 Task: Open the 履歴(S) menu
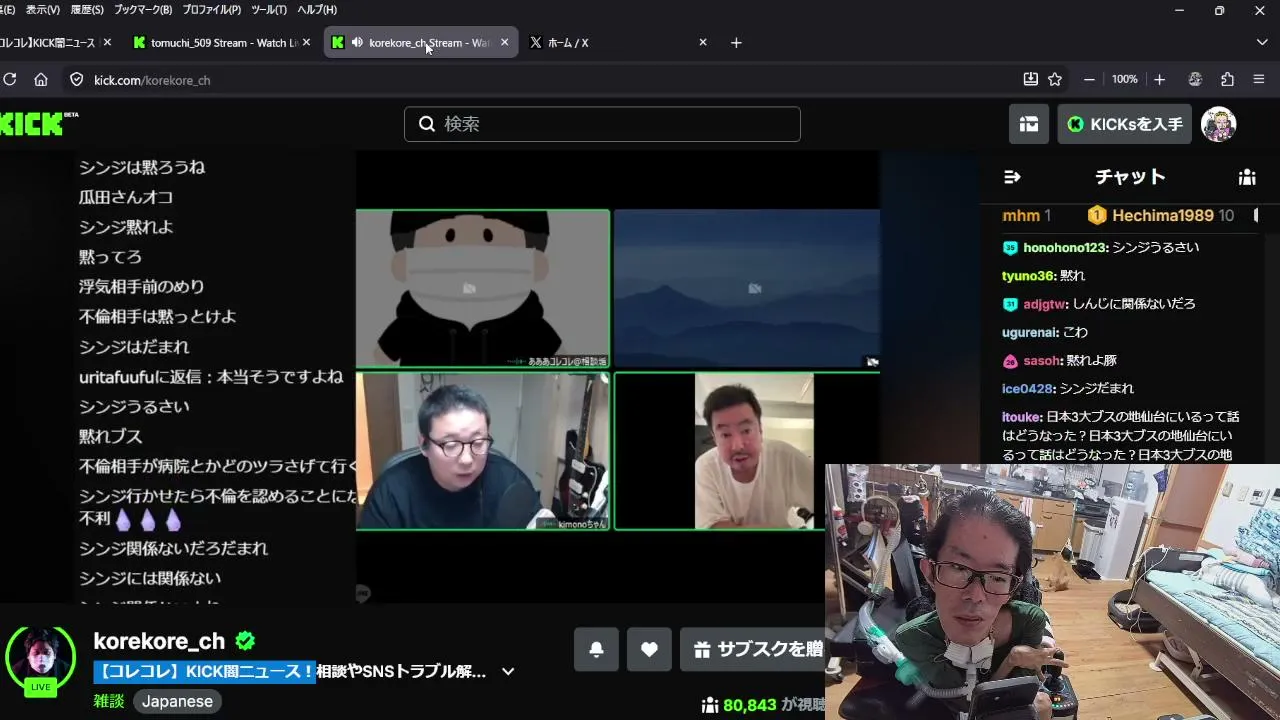point(87,10)
